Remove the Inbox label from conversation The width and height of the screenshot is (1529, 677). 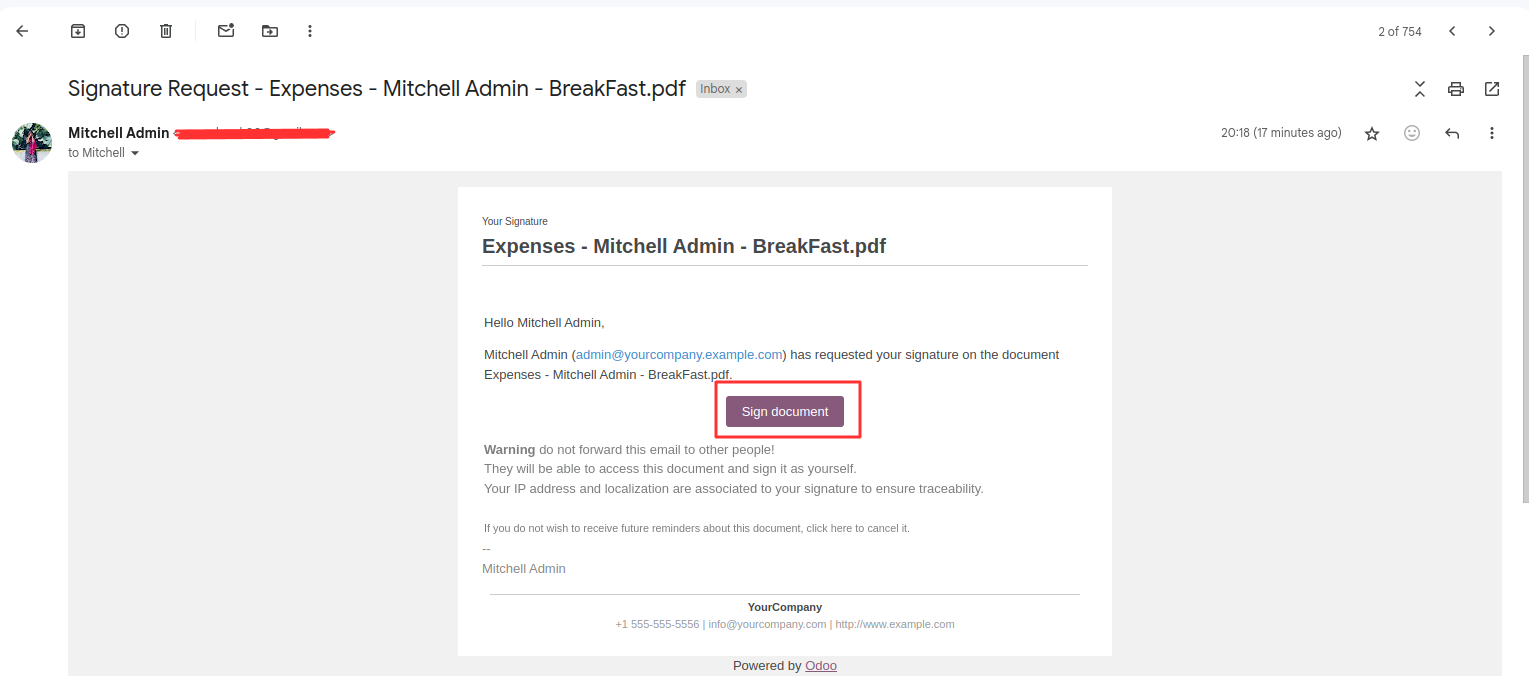739,90
